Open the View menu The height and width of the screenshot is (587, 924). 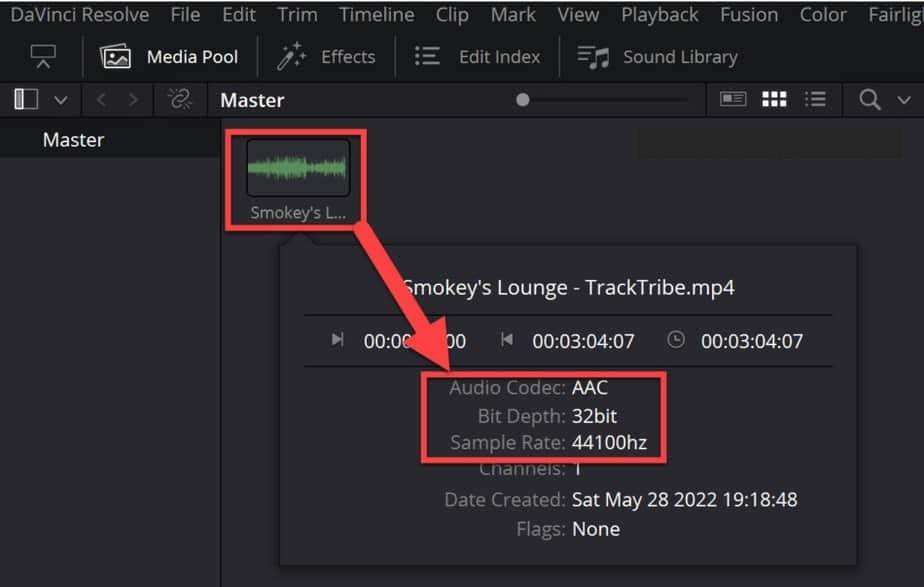(x=578, y=15)
